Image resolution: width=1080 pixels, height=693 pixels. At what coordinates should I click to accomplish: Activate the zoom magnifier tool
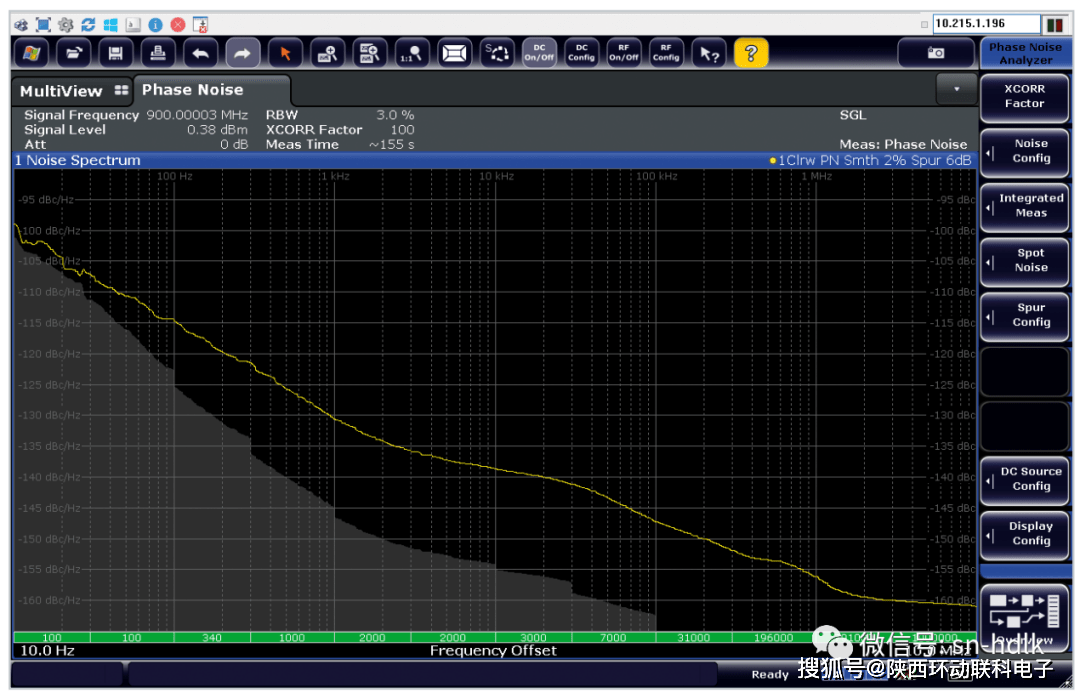327,53
